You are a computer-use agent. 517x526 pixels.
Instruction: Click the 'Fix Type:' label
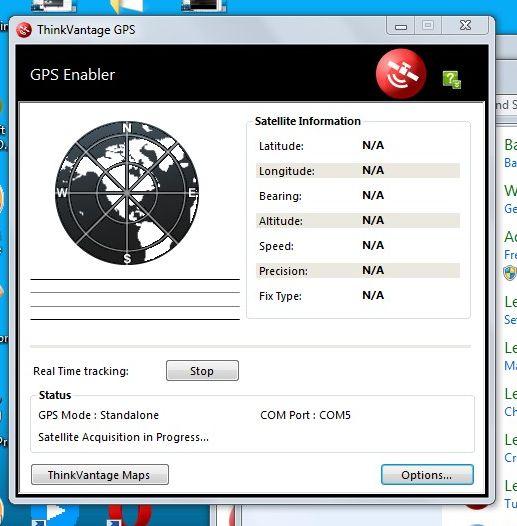(x=280, y=296)
